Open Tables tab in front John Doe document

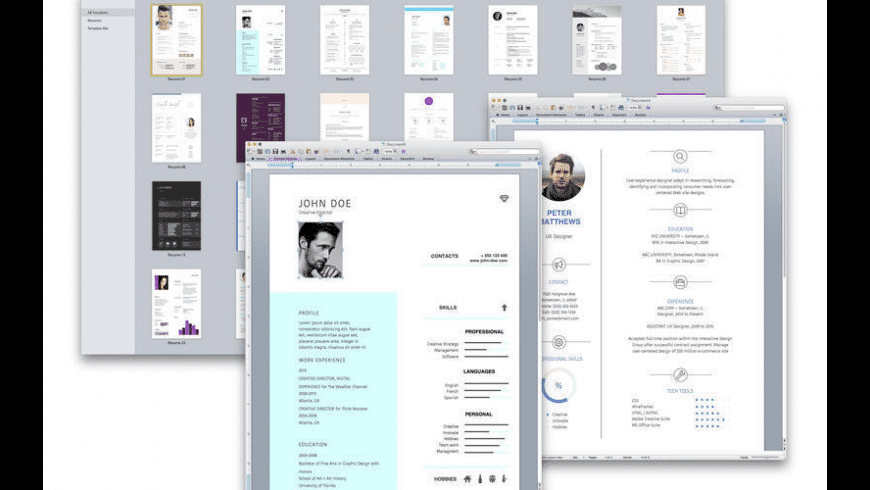(368, 159)
